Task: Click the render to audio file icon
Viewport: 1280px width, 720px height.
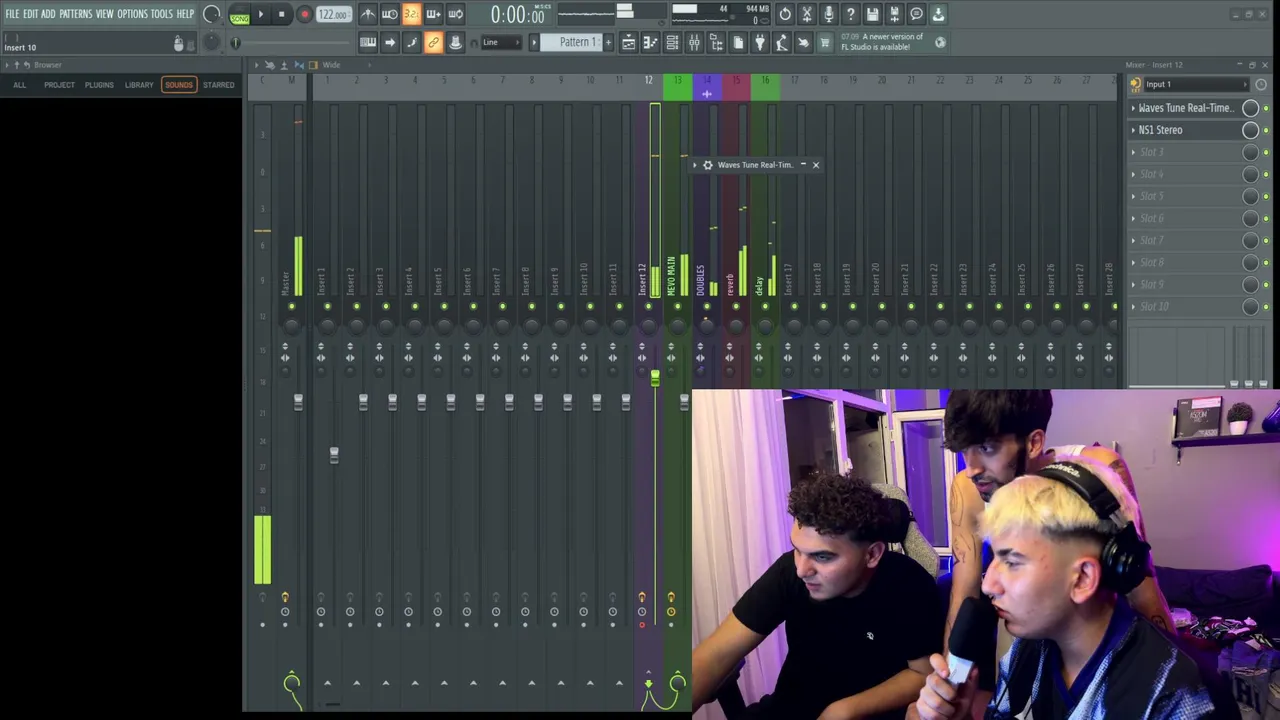Action: coord(894,14)
